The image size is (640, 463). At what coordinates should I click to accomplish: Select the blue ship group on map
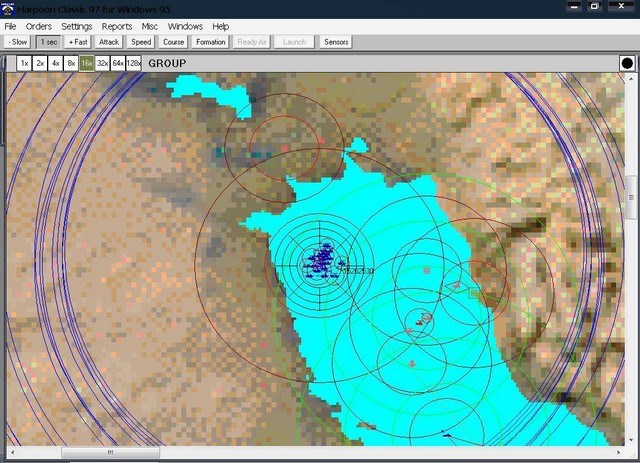point(320,262)
